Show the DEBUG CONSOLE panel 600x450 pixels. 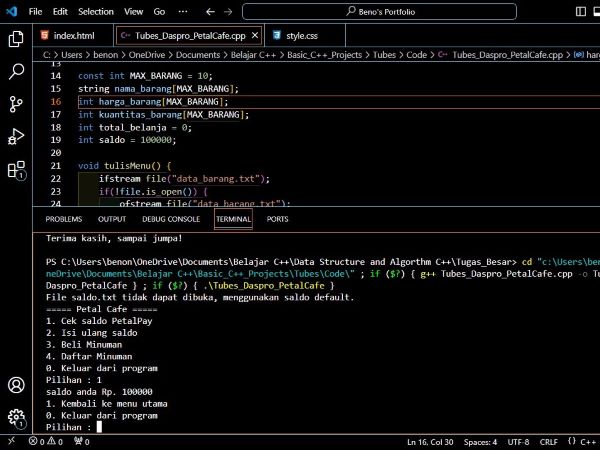[x=170, y=218]
